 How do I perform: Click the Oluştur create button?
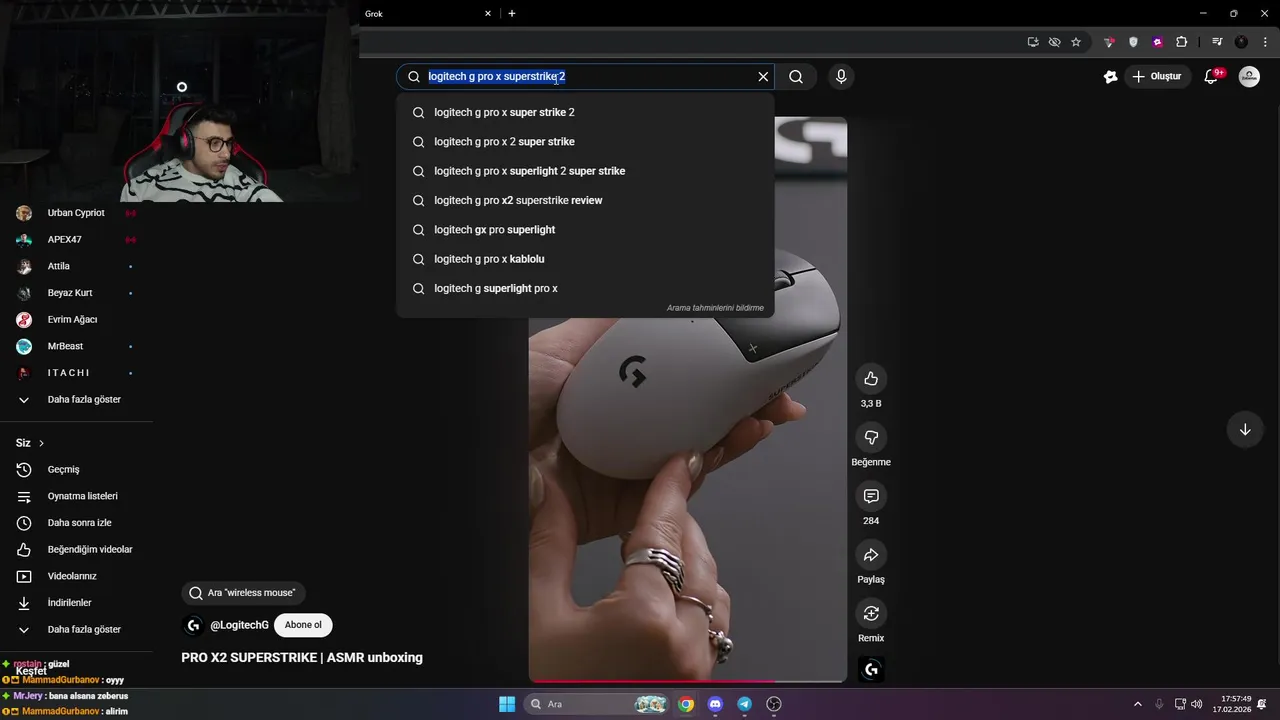point(1157,76)
